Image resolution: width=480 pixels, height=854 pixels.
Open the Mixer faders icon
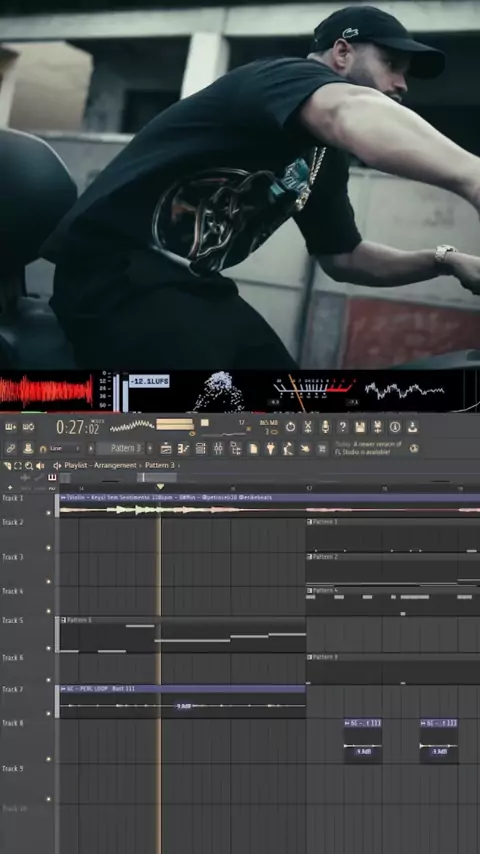coord(218,448)
